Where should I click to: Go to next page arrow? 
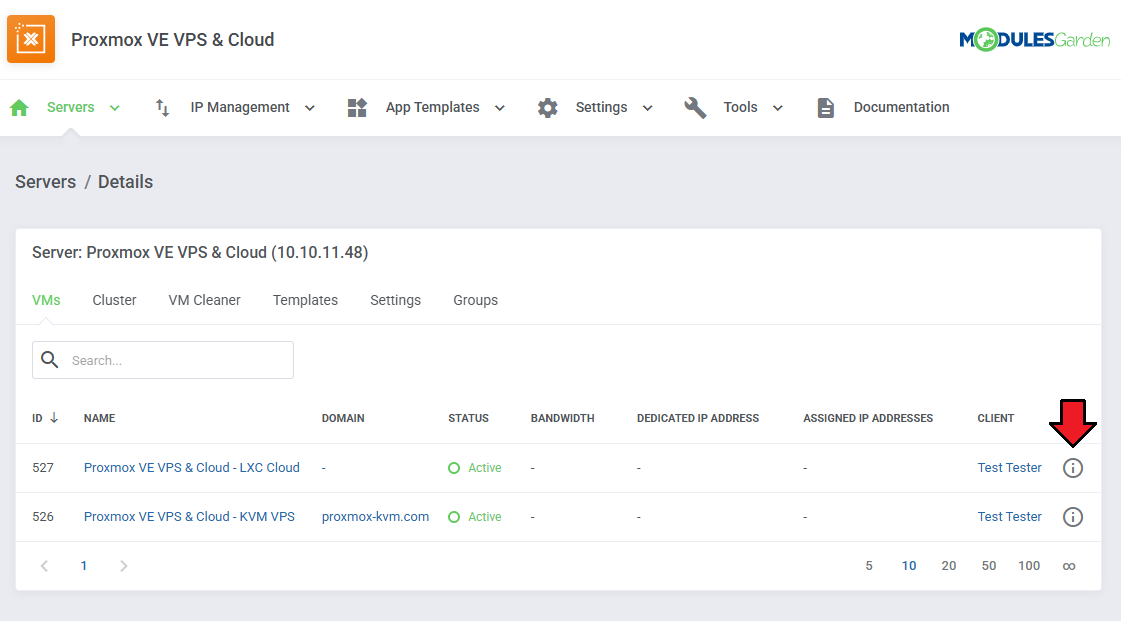[x=124, y=566]
